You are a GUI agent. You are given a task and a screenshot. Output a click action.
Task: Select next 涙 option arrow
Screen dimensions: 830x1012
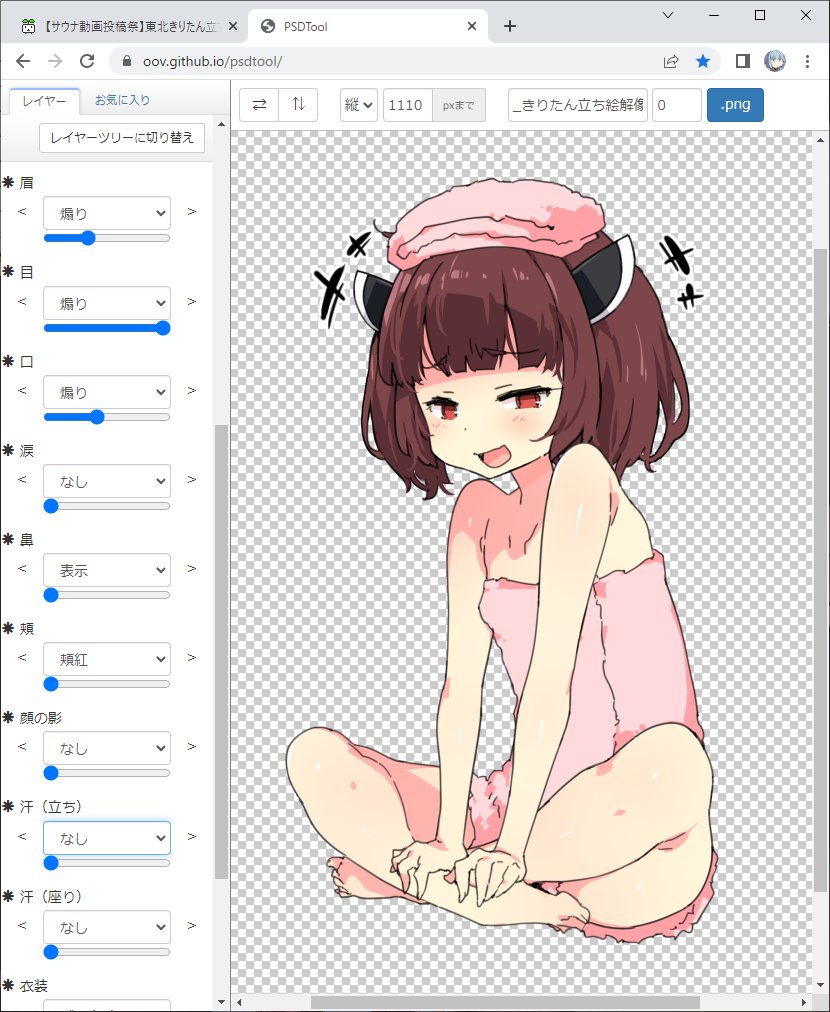coord(192,480)
